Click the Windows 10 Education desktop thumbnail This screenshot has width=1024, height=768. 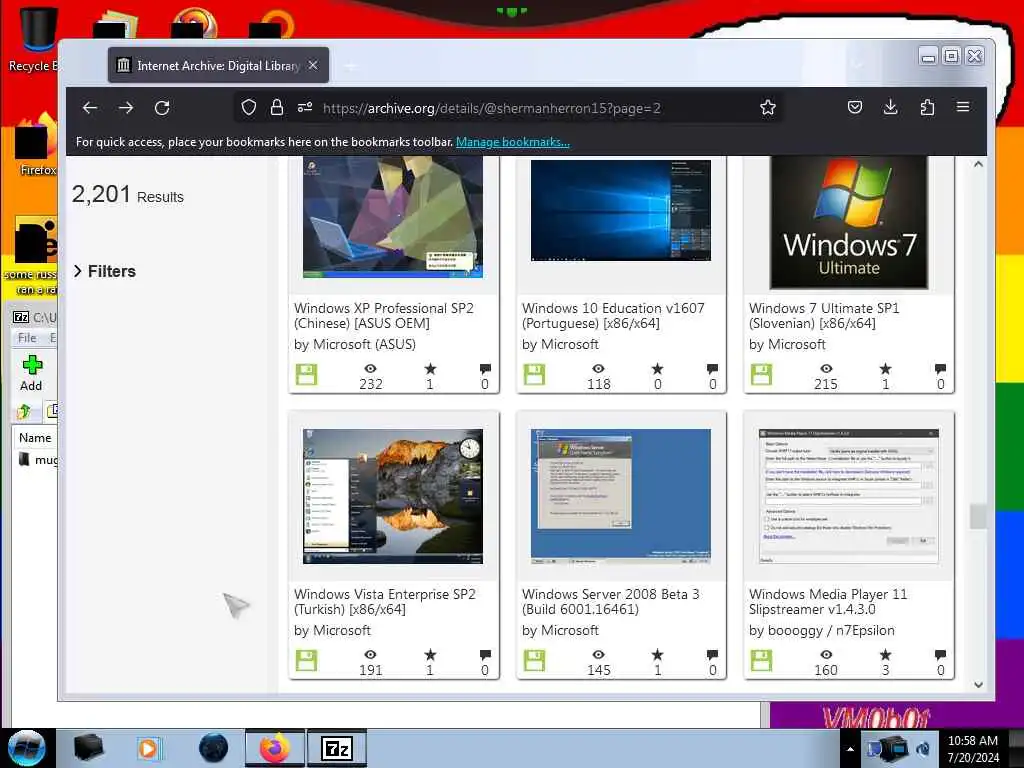point(621,210)
